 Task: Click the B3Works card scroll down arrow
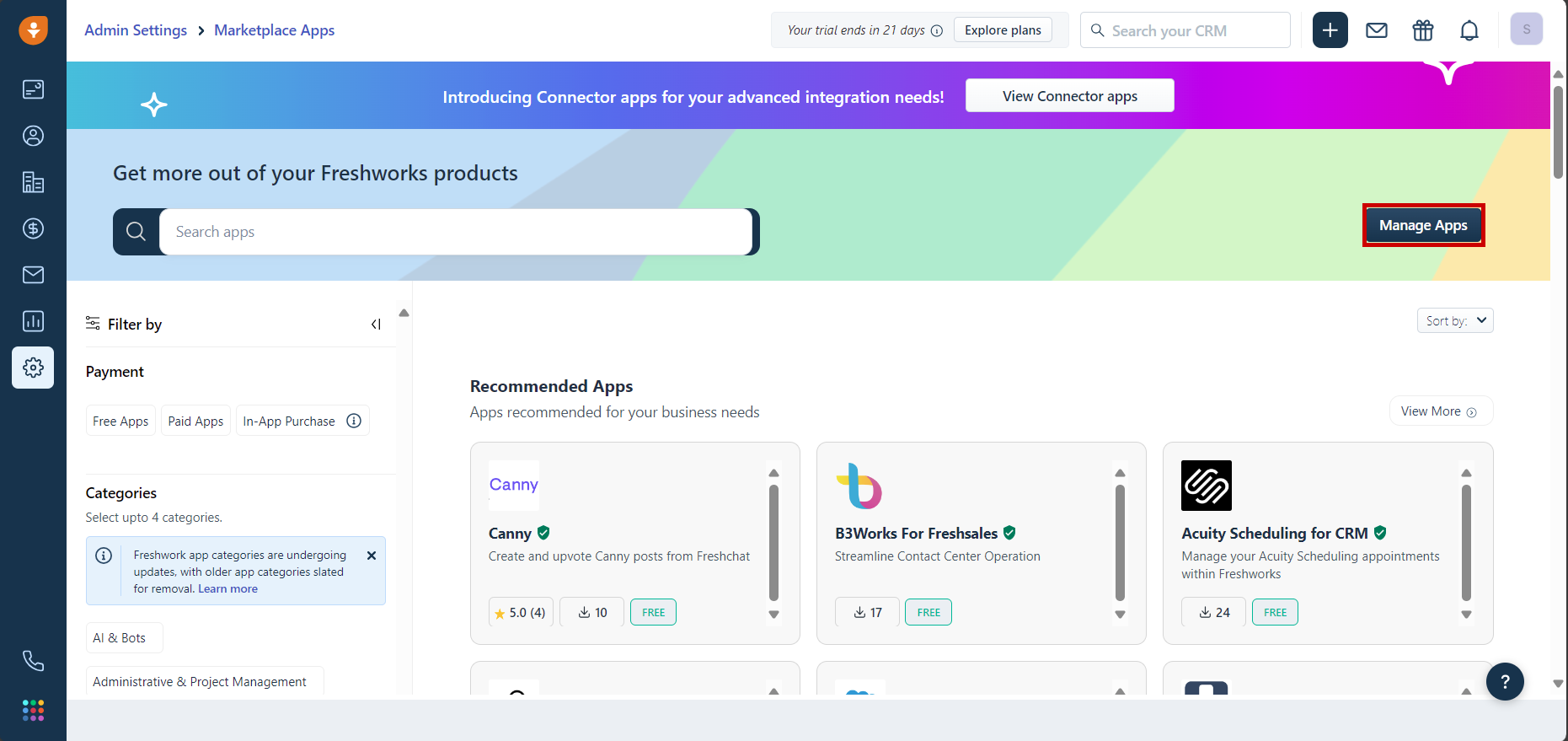coord(1120,615)
